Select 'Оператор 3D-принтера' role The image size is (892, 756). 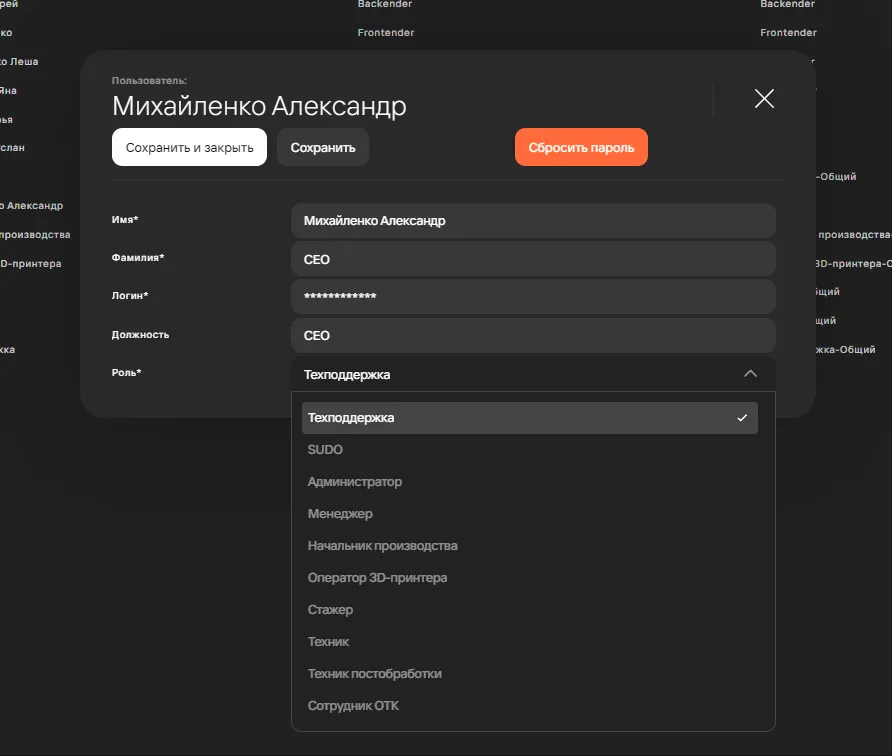point(530,577)
